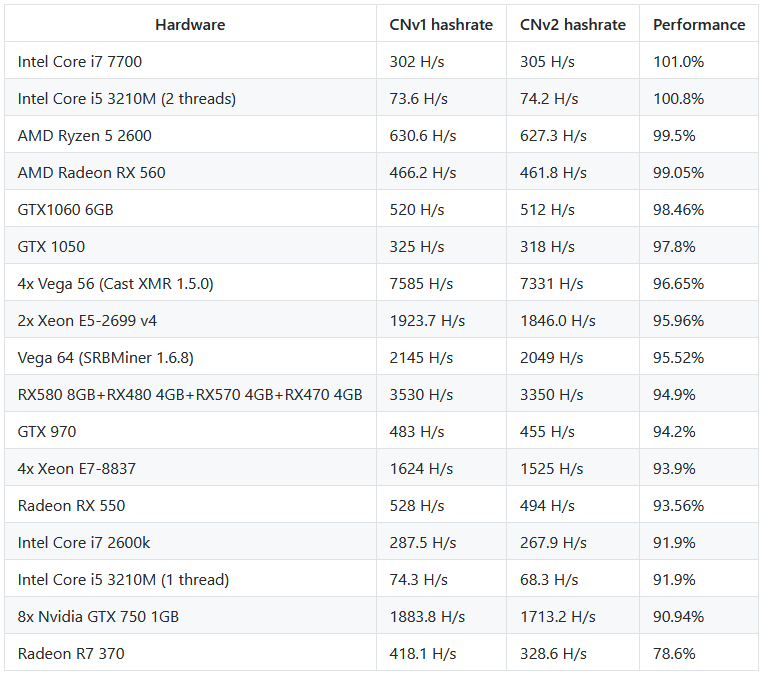Click the 96.65% performance value
Viewport: 765px width, 677px height.
coord(678,284)
